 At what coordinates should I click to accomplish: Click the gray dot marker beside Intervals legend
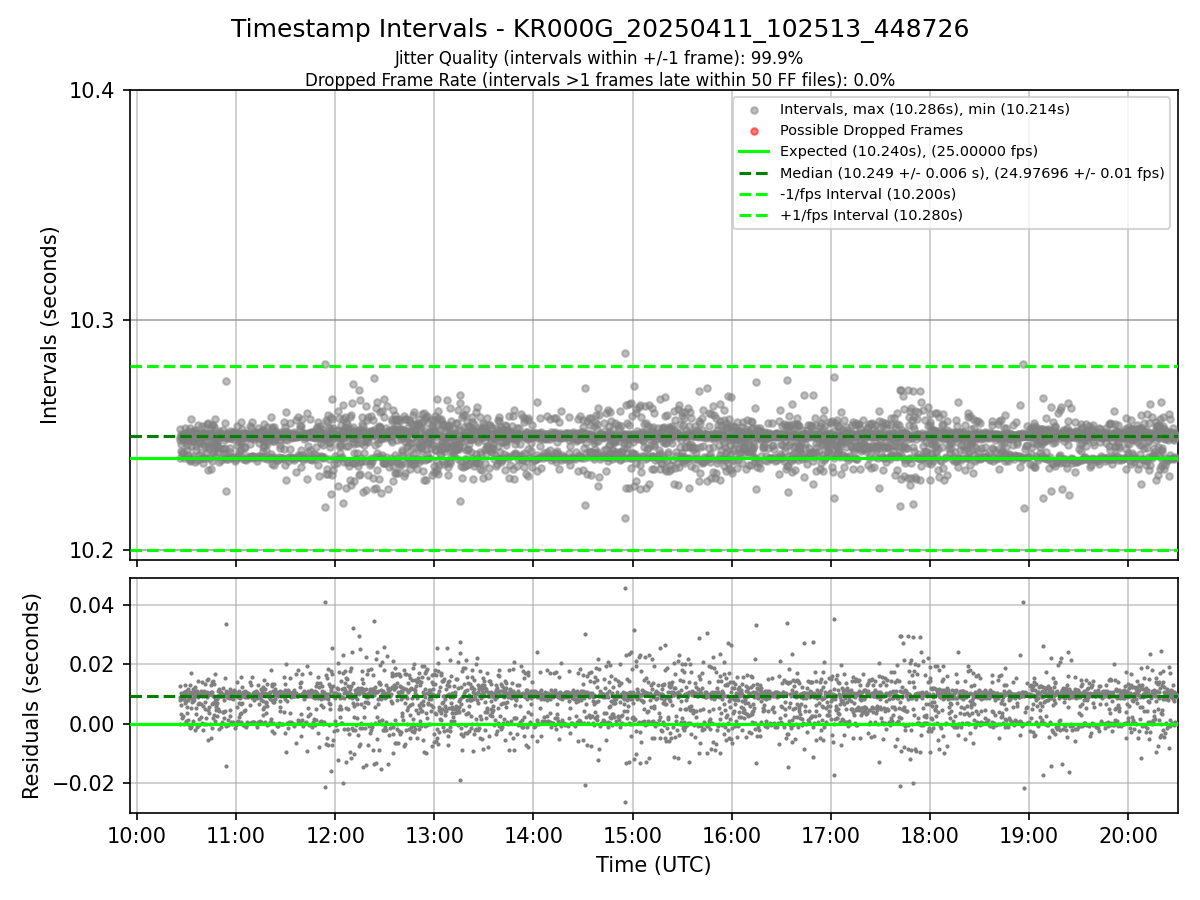coord(754,110)
